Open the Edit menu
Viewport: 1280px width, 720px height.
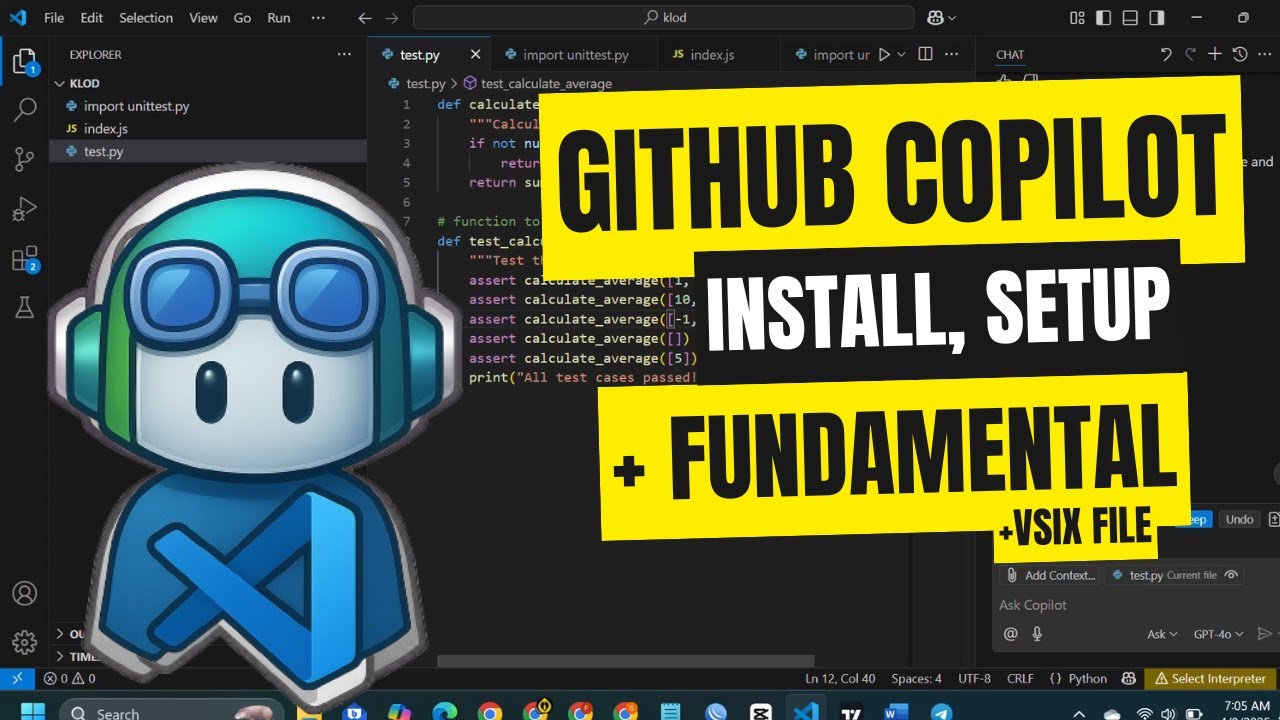click(92, 18)
